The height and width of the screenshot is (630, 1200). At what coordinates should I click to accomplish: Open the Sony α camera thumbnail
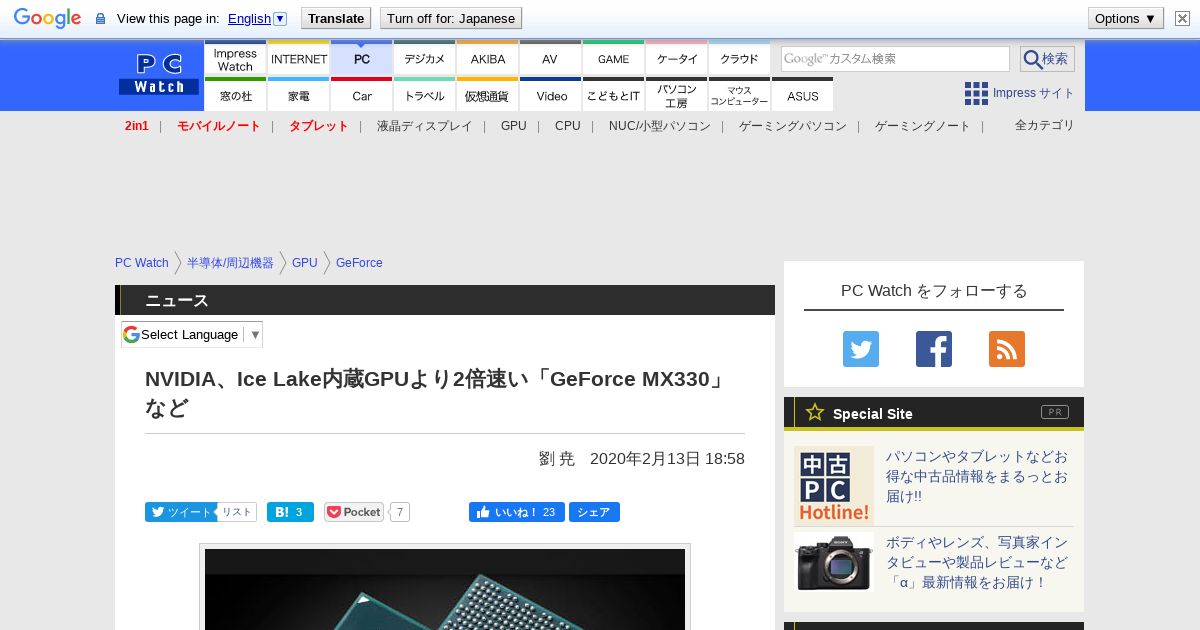click(x=834, y=562)
